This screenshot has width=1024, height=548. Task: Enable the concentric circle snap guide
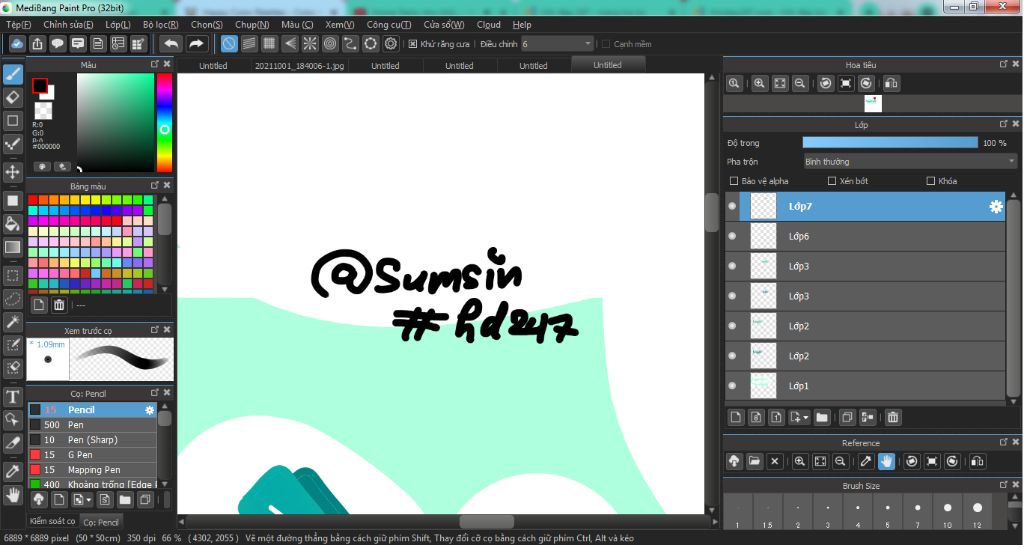330,44
